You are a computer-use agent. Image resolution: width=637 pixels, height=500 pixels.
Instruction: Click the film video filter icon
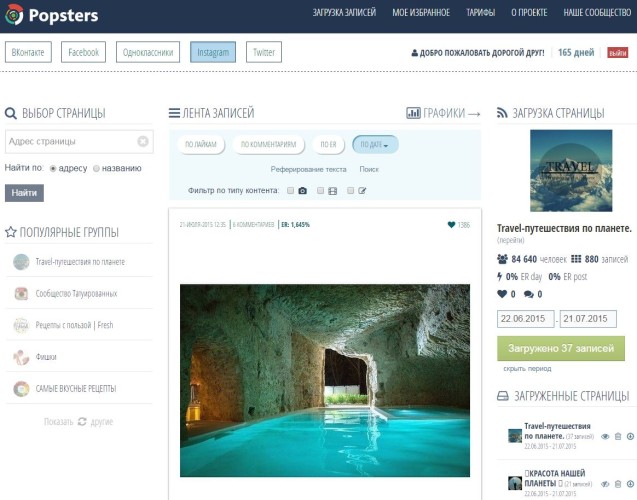333,191
